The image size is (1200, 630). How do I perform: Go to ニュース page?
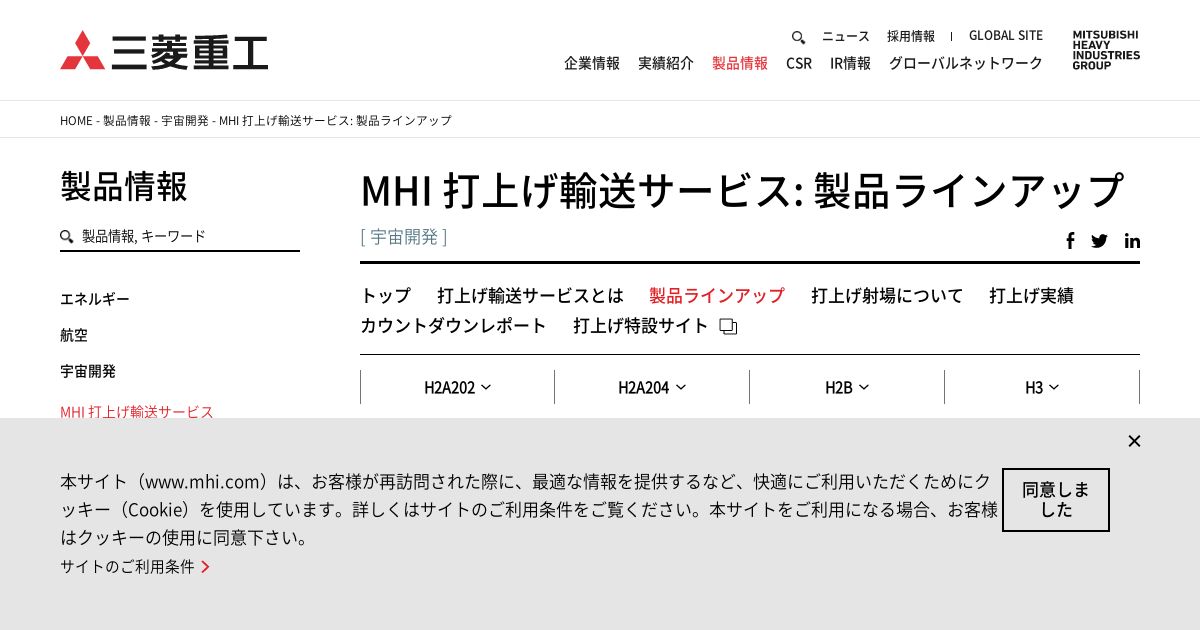click(846, 36)
